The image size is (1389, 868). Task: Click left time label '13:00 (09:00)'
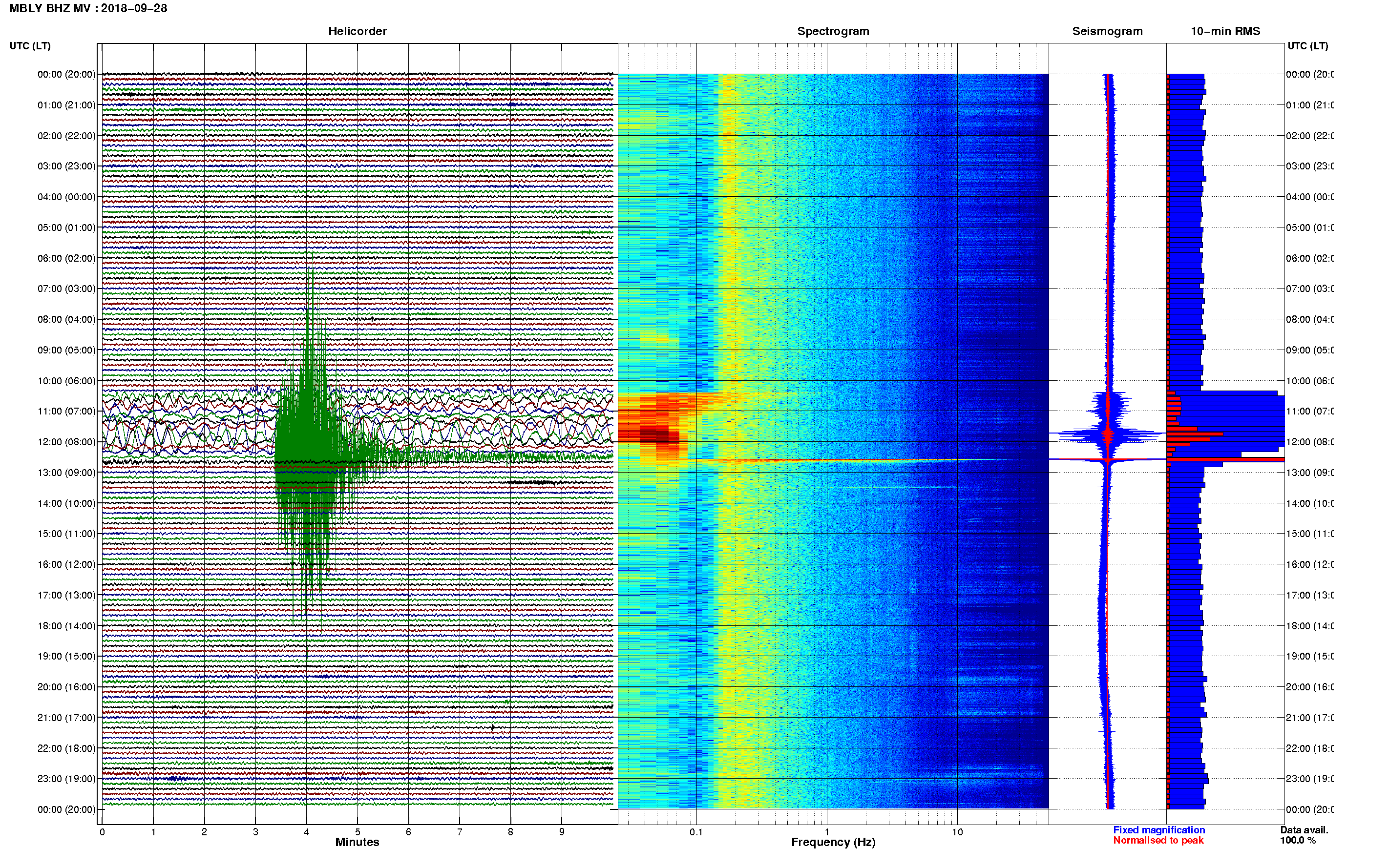tap(66, 473)
